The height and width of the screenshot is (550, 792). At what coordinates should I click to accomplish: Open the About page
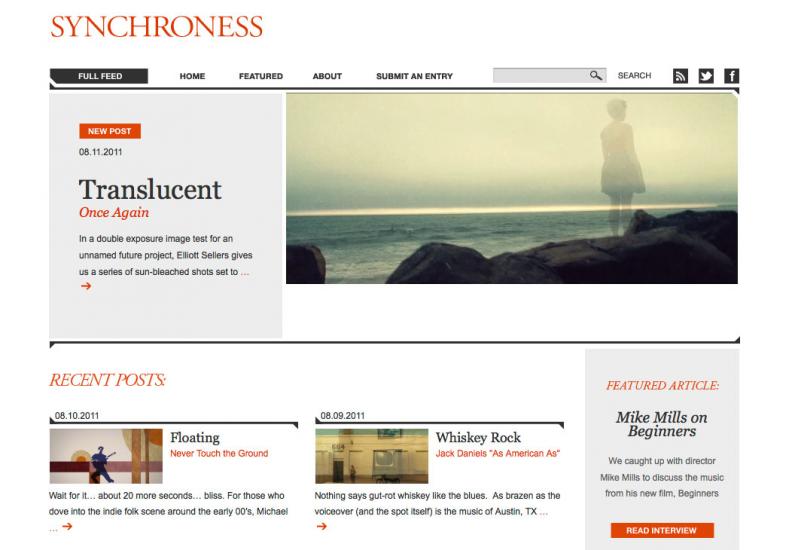click(327, 76)
